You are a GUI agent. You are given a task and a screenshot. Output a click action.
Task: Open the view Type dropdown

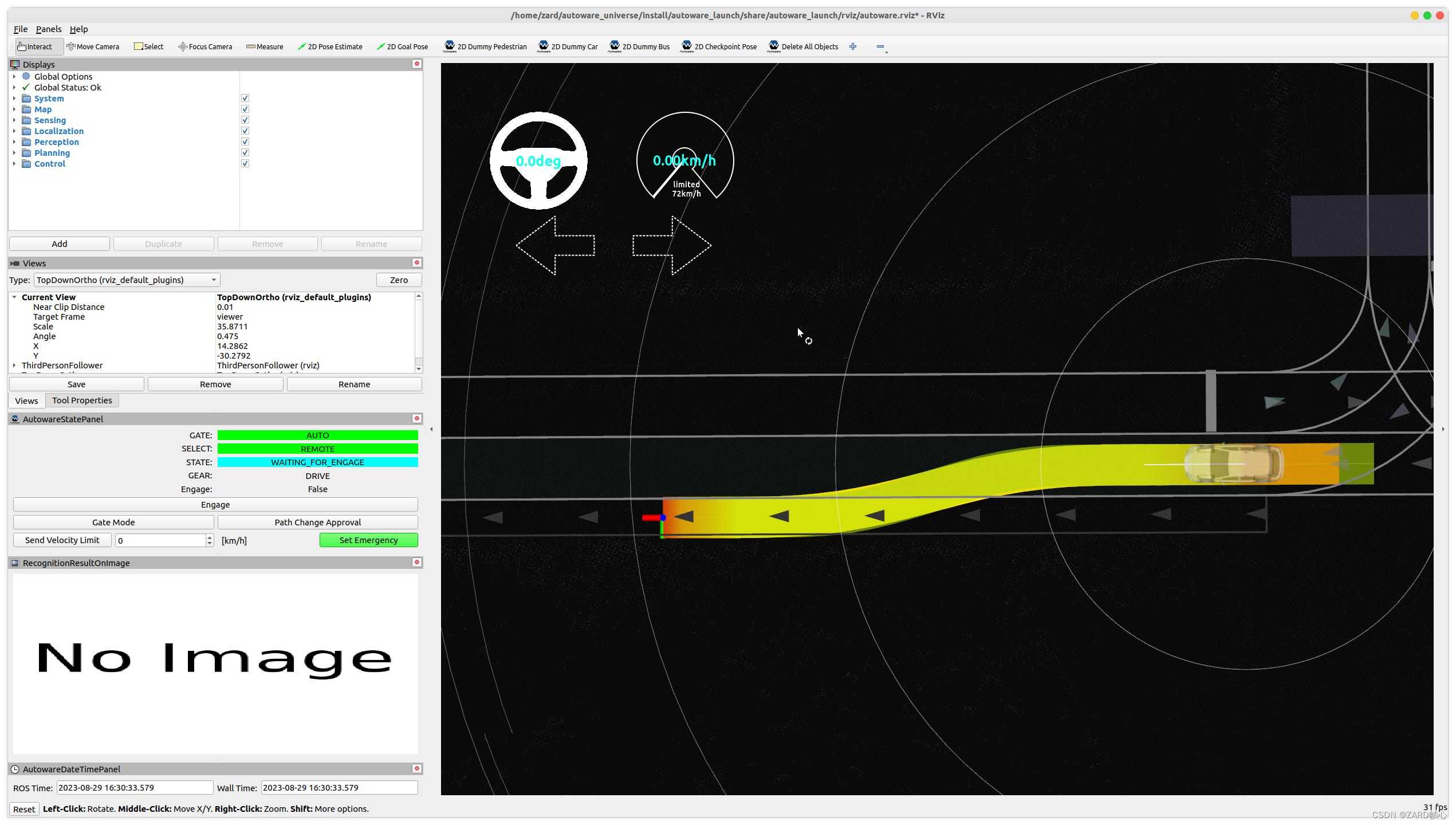(x=127, y=280)
